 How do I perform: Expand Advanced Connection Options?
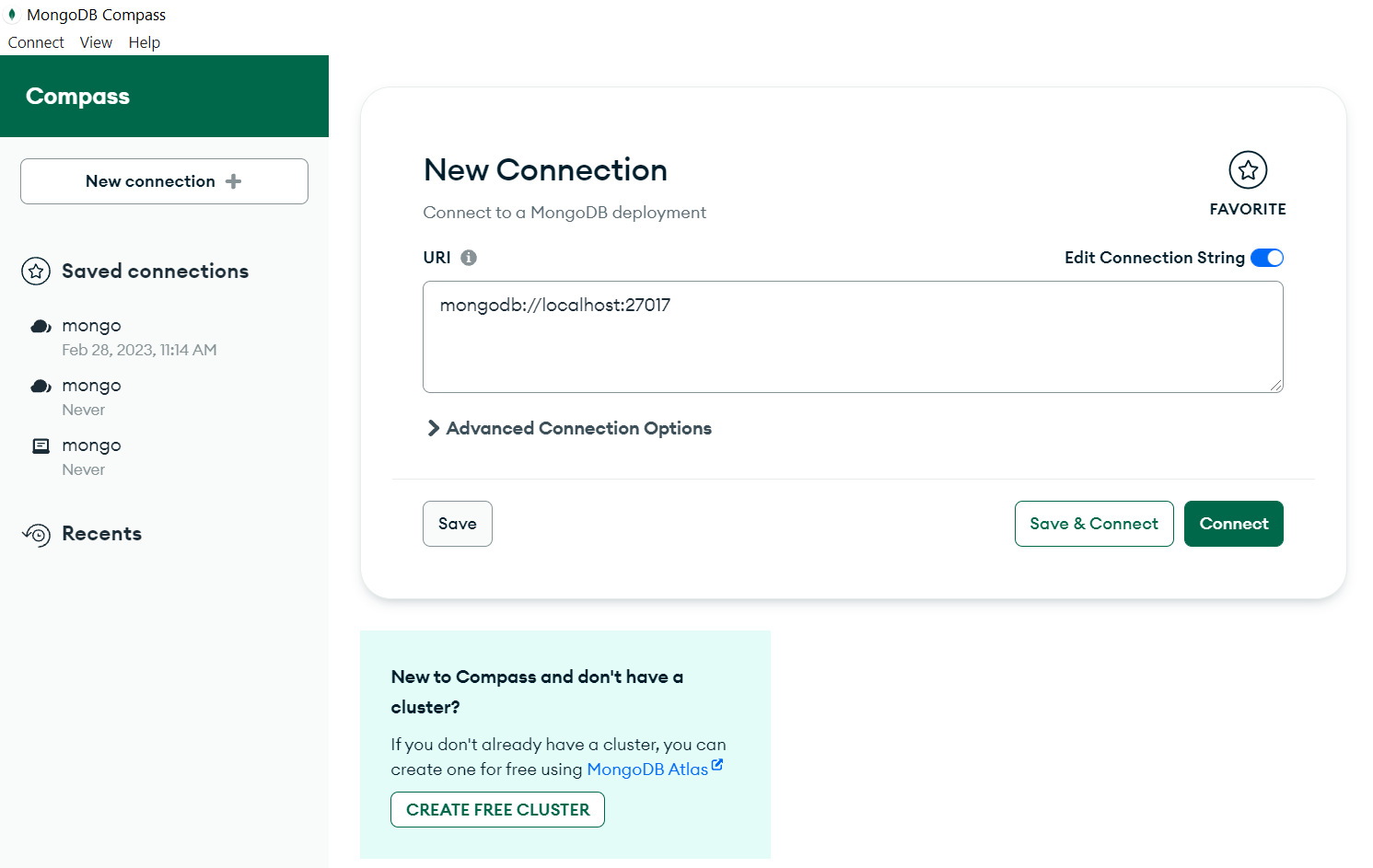[x=569, y=428]
